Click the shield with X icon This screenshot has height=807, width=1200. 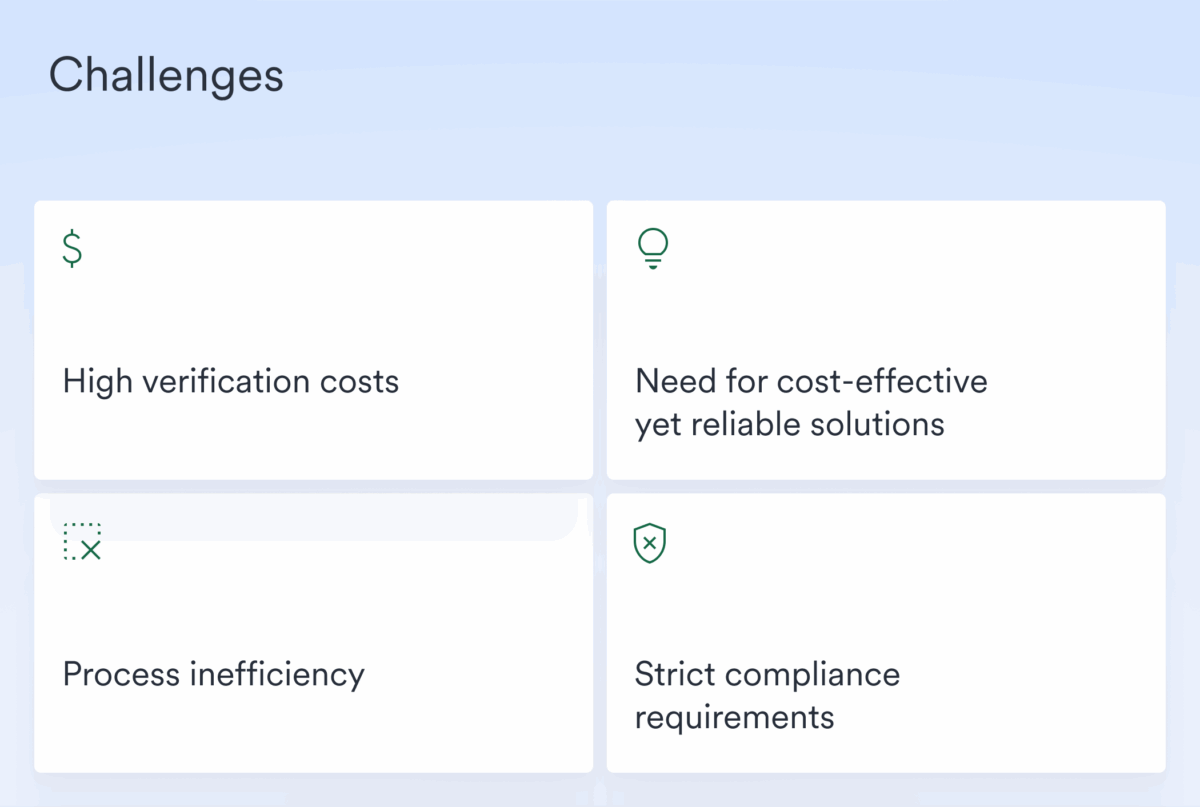(650, 542)
